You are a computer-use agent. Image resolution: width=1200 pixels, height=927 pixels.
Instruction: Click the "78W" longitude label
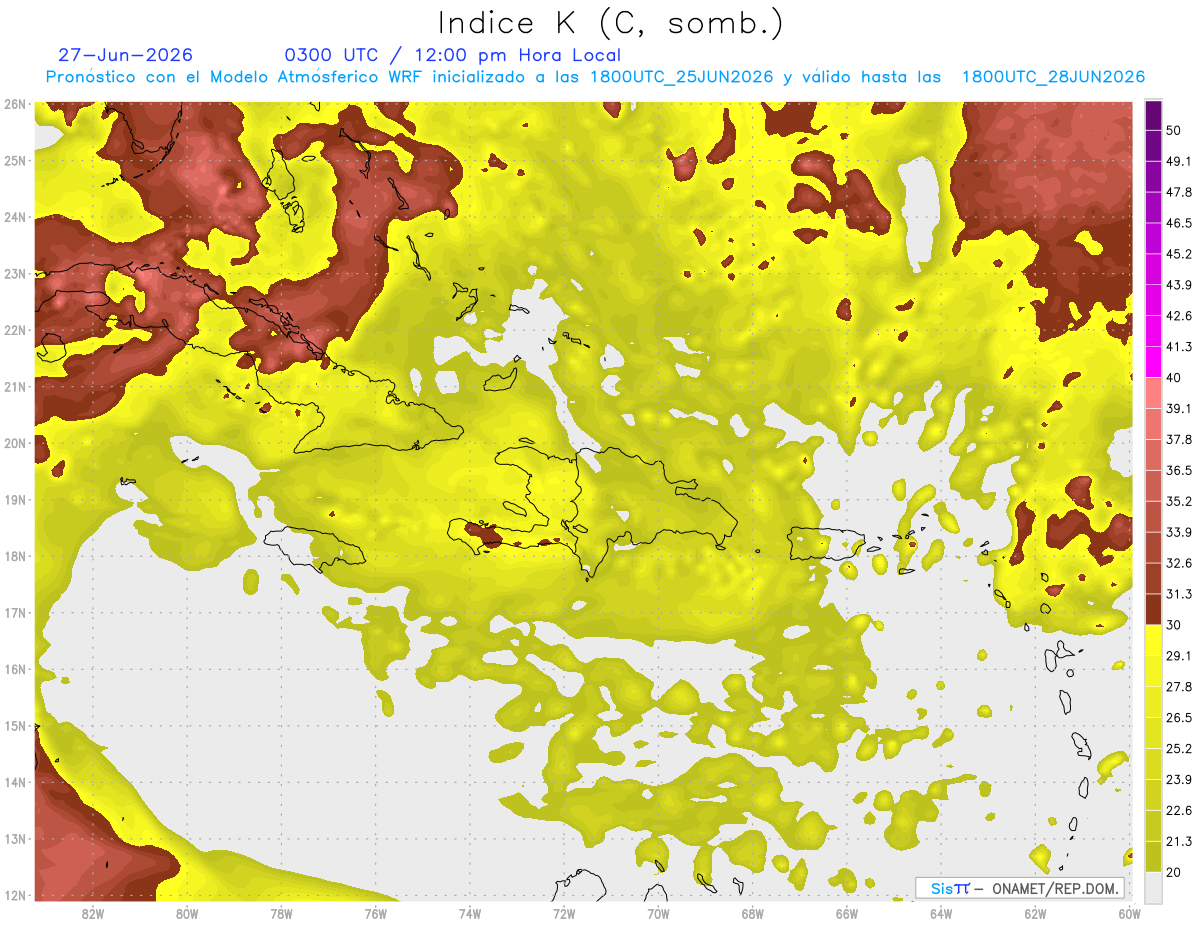click(x=281, y=914)
